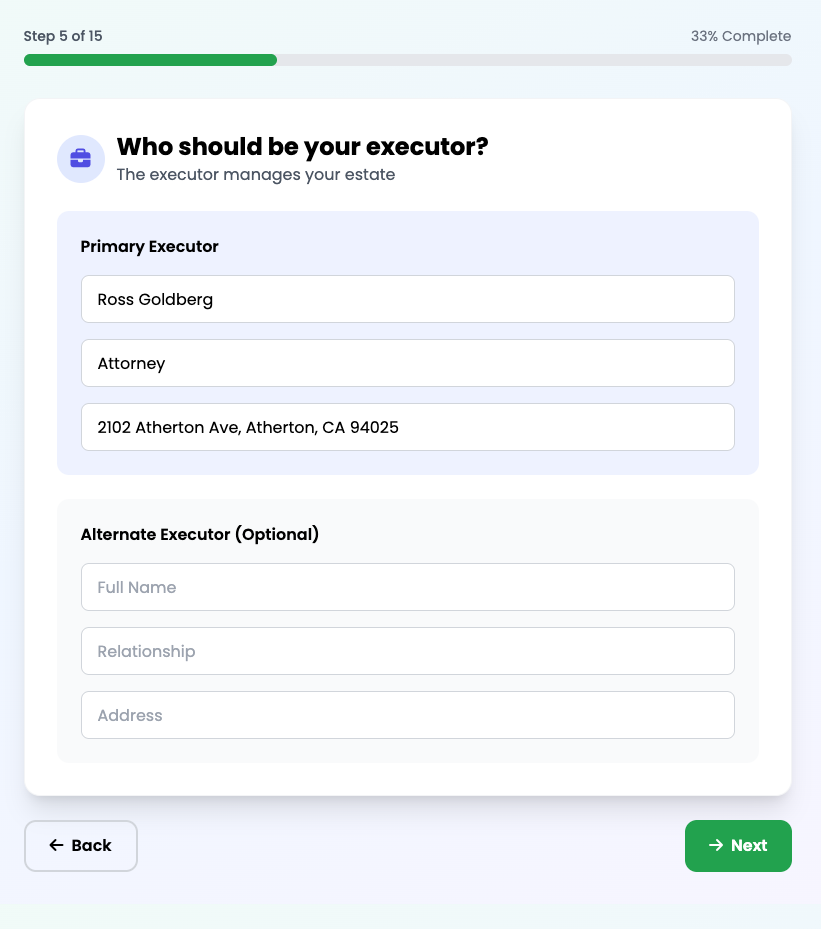Focus the primary executor name field "Ross Goldberg"
This screenshot has width=821, height=929.
point(407,299)
